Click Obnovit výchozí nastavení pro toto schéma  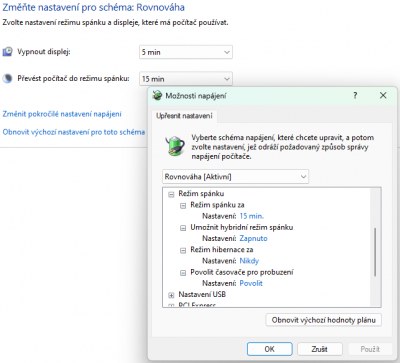[74, 132]
